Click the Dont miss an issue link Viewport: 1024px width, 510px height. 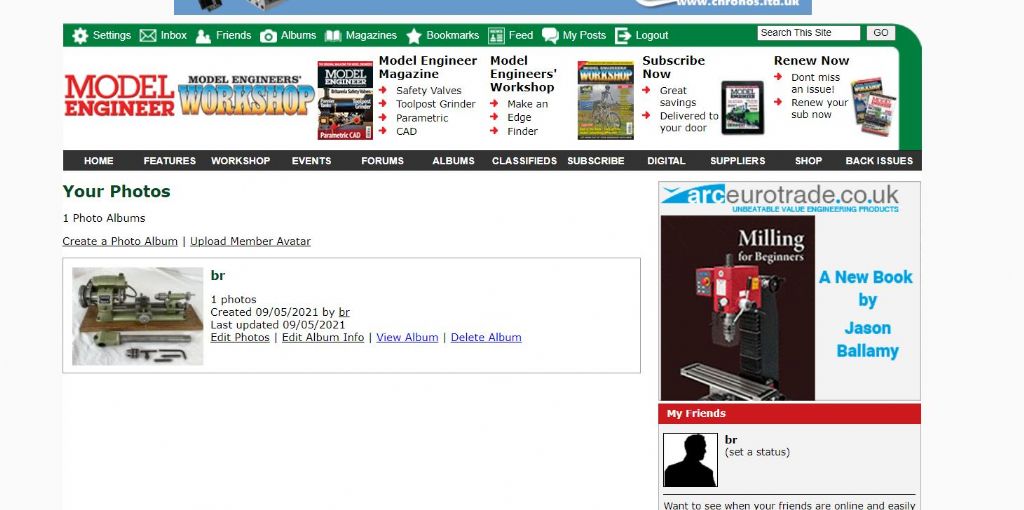pyautogui.click(x=816, y=84)
